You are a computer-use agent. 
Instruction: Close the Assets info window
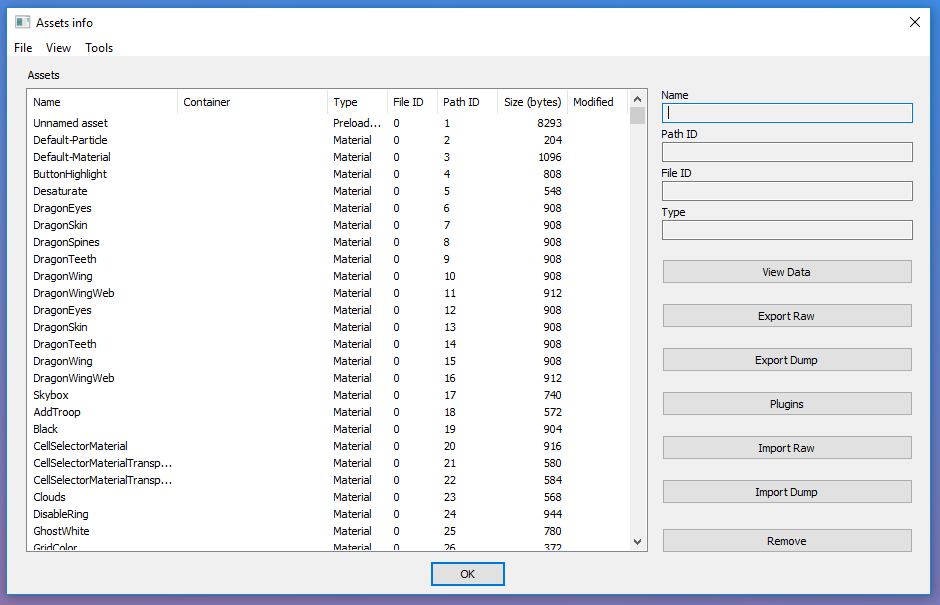coord(914,22)
